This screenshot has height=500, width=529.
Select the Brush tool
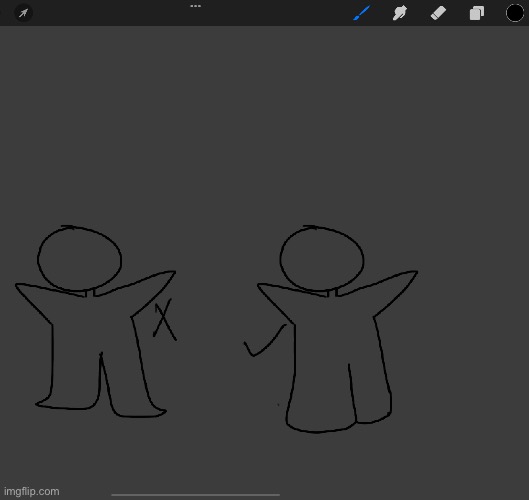[x=362, y=13]
